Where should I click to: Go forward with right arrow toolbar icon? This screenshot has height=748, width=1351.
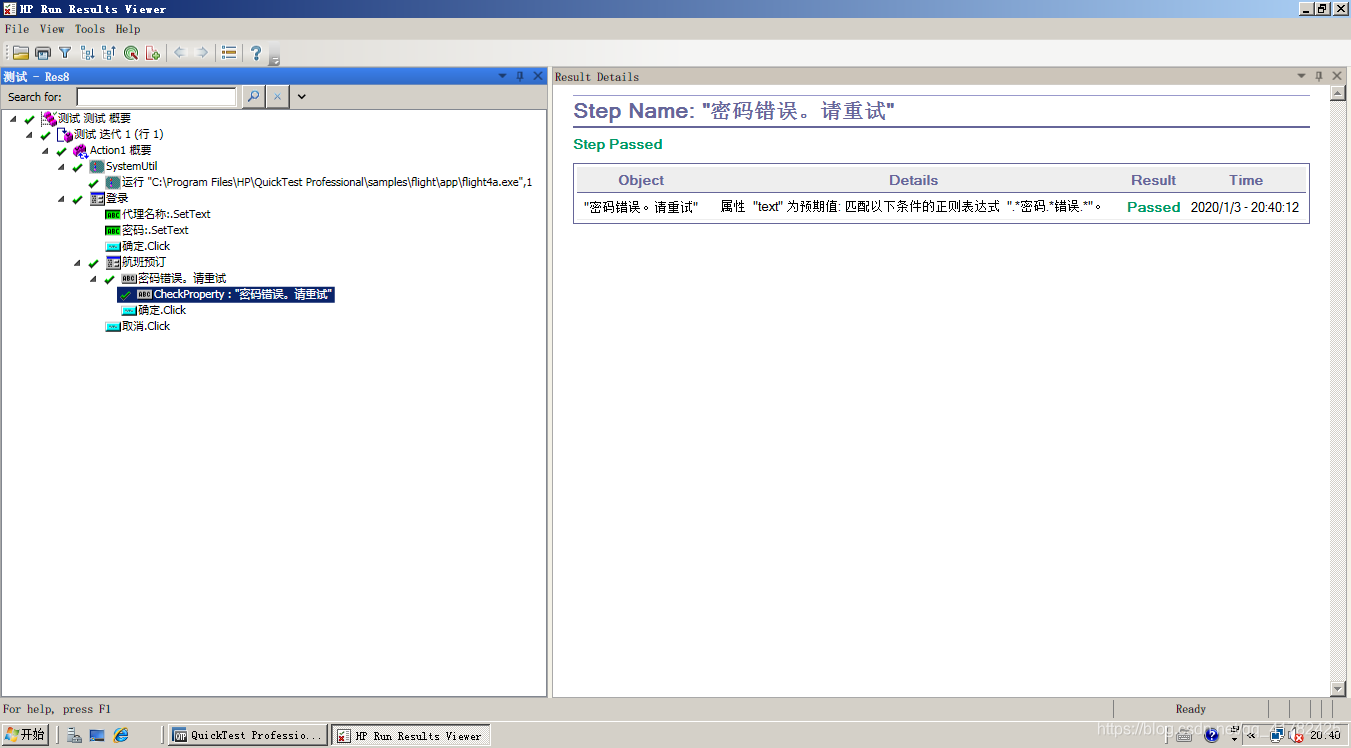202,53
